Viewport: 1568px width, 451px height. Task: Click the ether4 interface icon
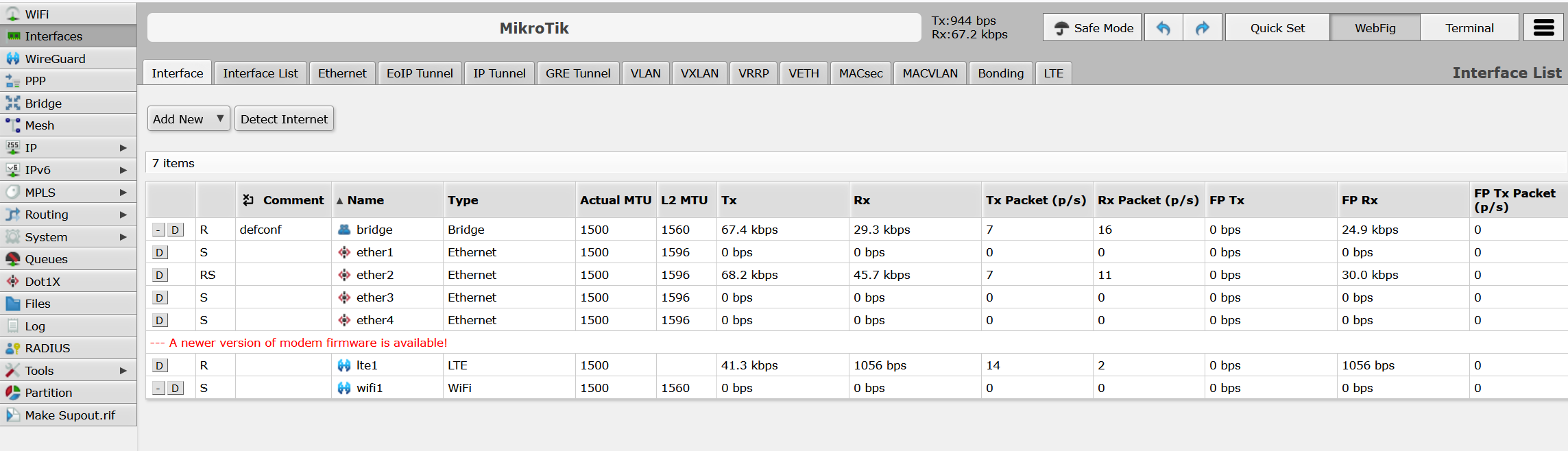pos(344,320)
